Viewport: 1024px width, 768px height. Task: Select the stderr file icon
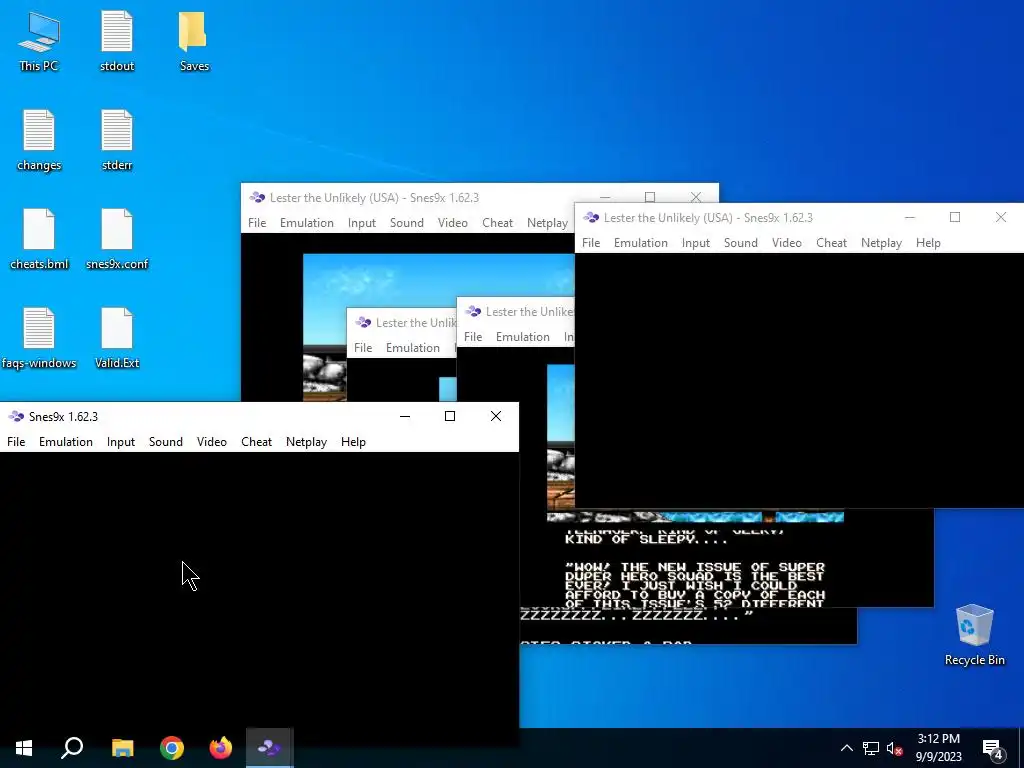tap(117, 140)
